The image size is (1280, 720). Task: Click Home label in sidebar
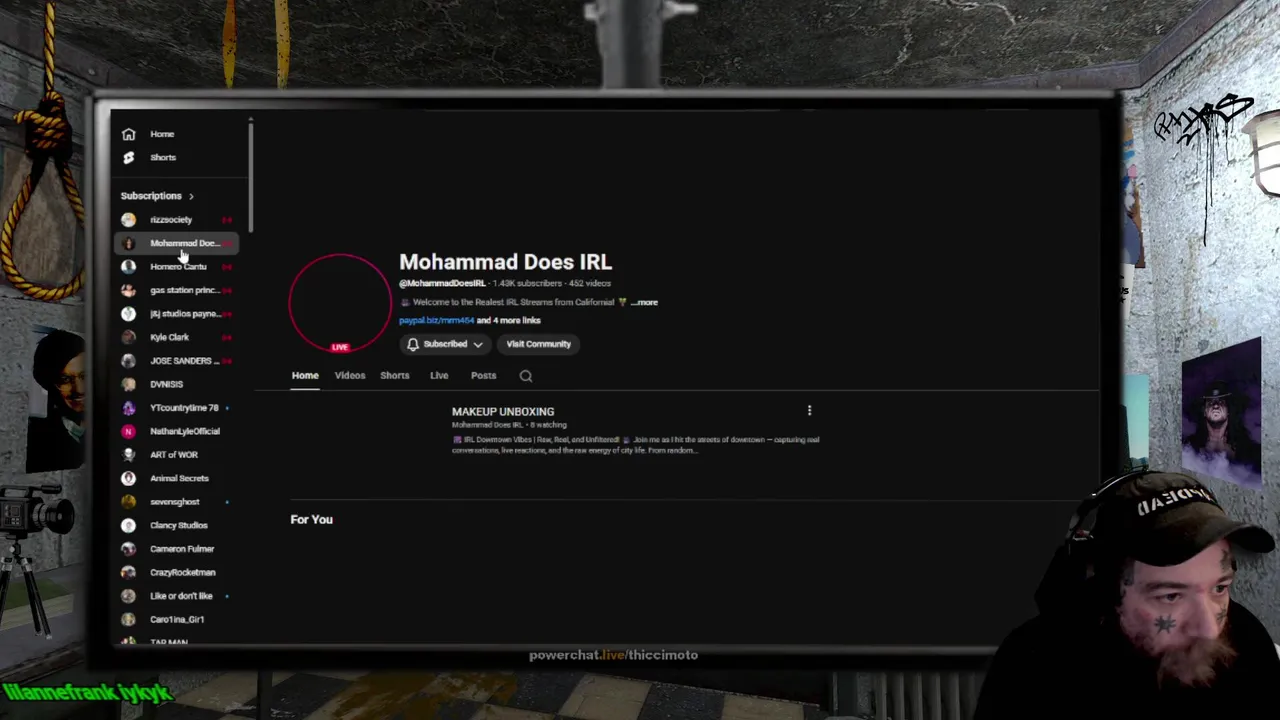[162, 134]
